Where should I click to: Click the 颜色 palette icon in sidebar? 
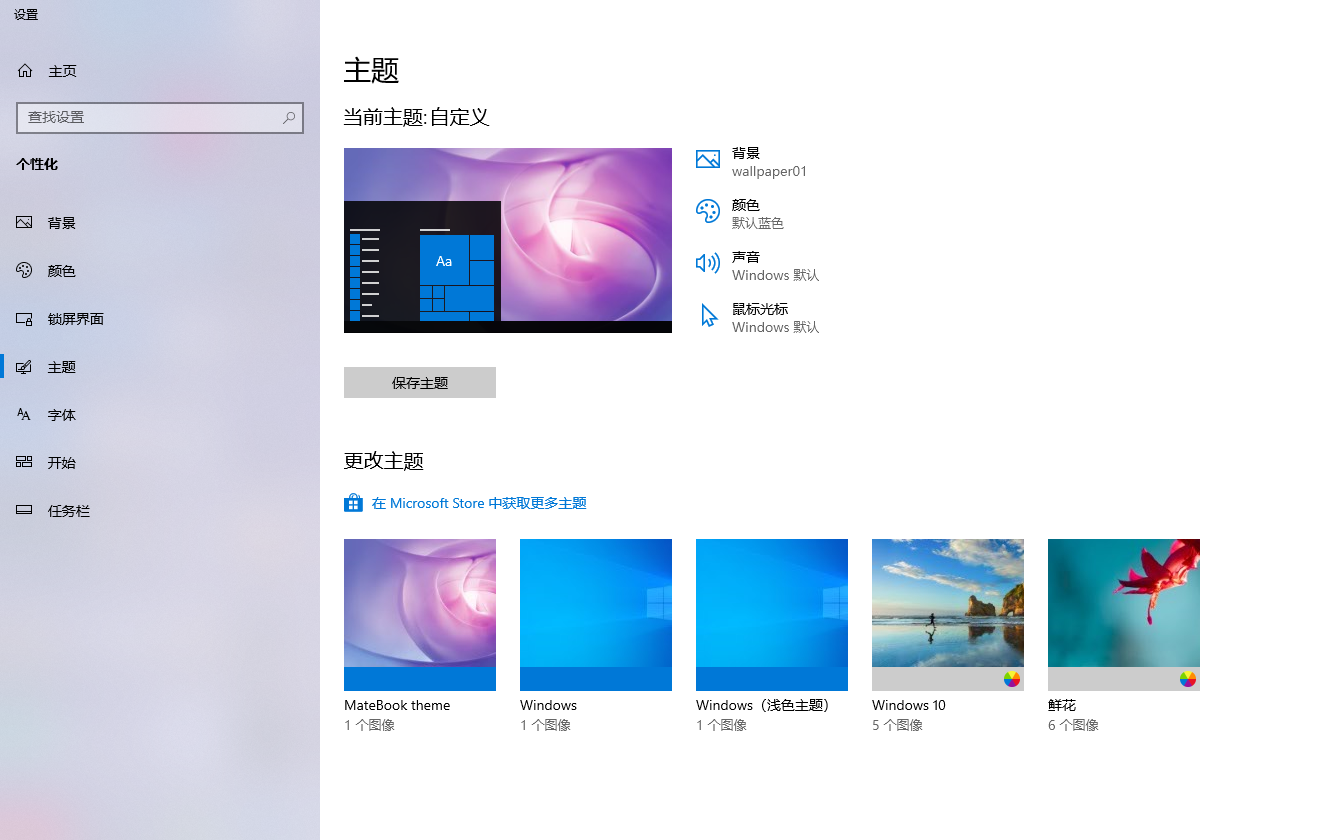[25, 271]
